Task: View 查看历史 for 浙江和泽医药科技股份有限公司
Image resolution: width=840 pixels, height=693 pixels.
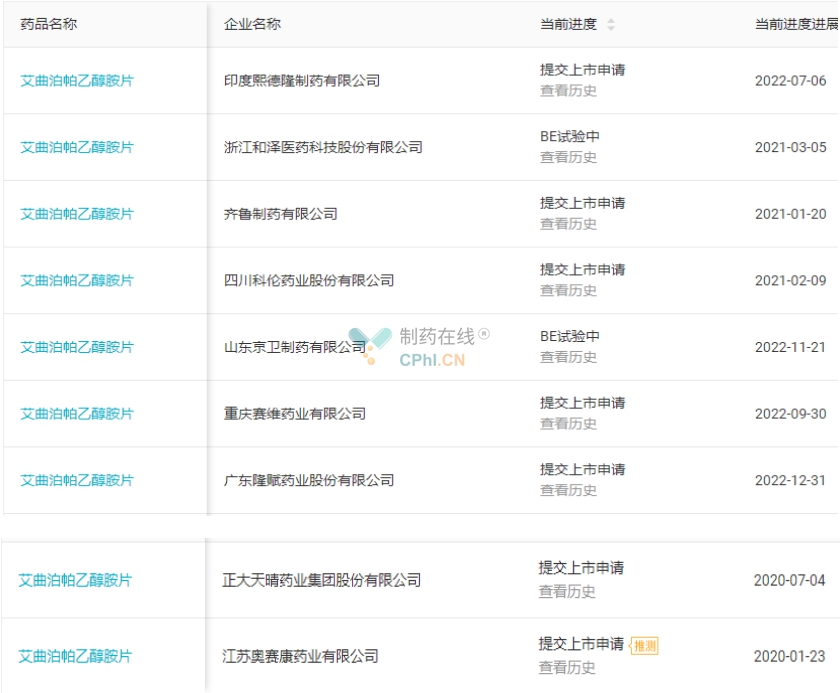Action: point(568,157)
